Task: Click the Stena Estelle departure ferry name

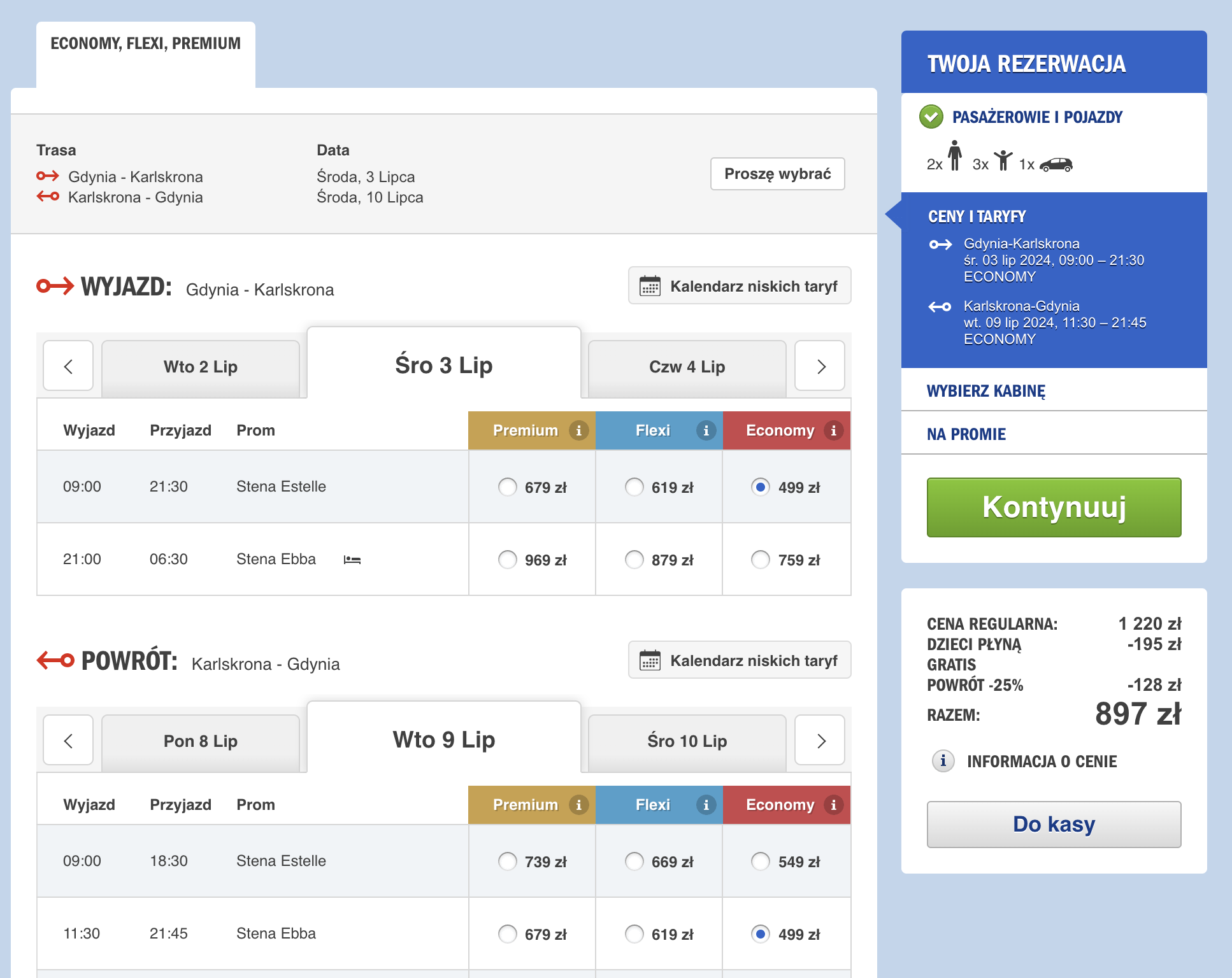Action: pos(281,486)
